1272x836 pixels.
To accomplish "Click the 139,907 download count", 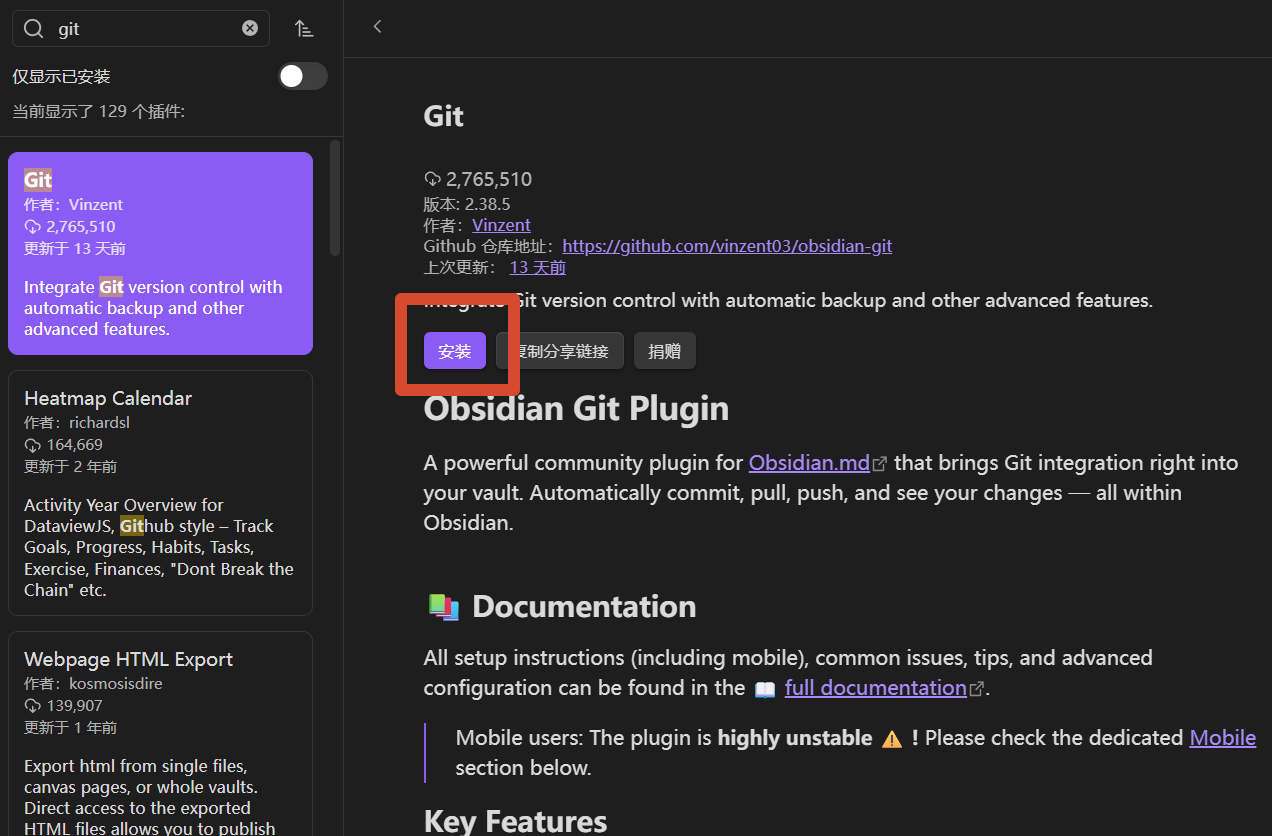I will [74, 706].
